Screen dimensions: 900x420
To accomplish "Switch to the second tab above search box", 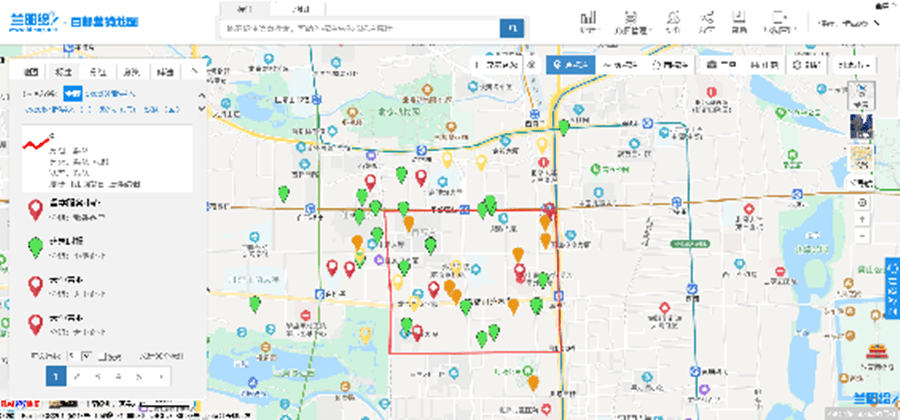I will (x=298, y=9).
